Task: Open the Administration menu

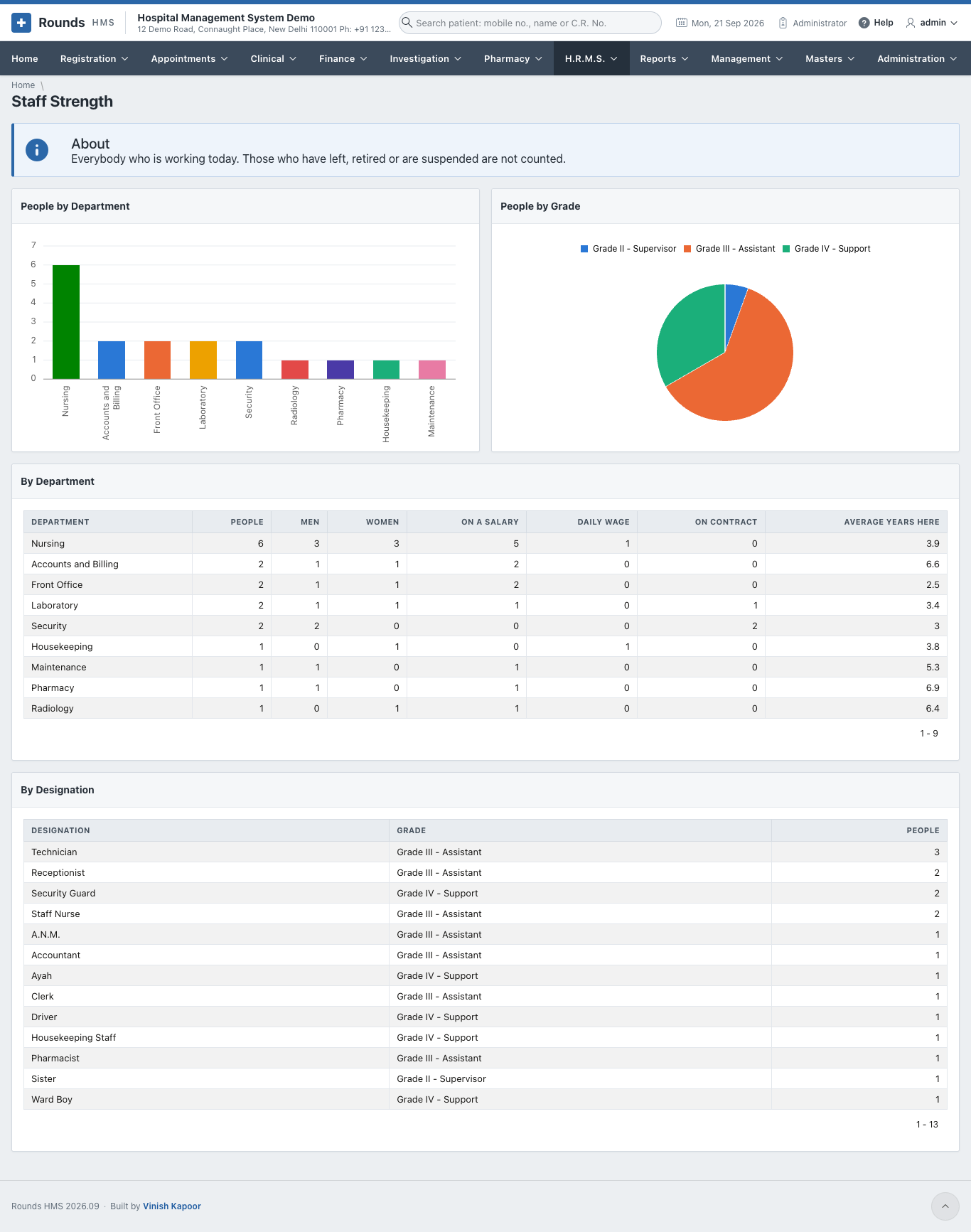Action: tap(917, 58)
